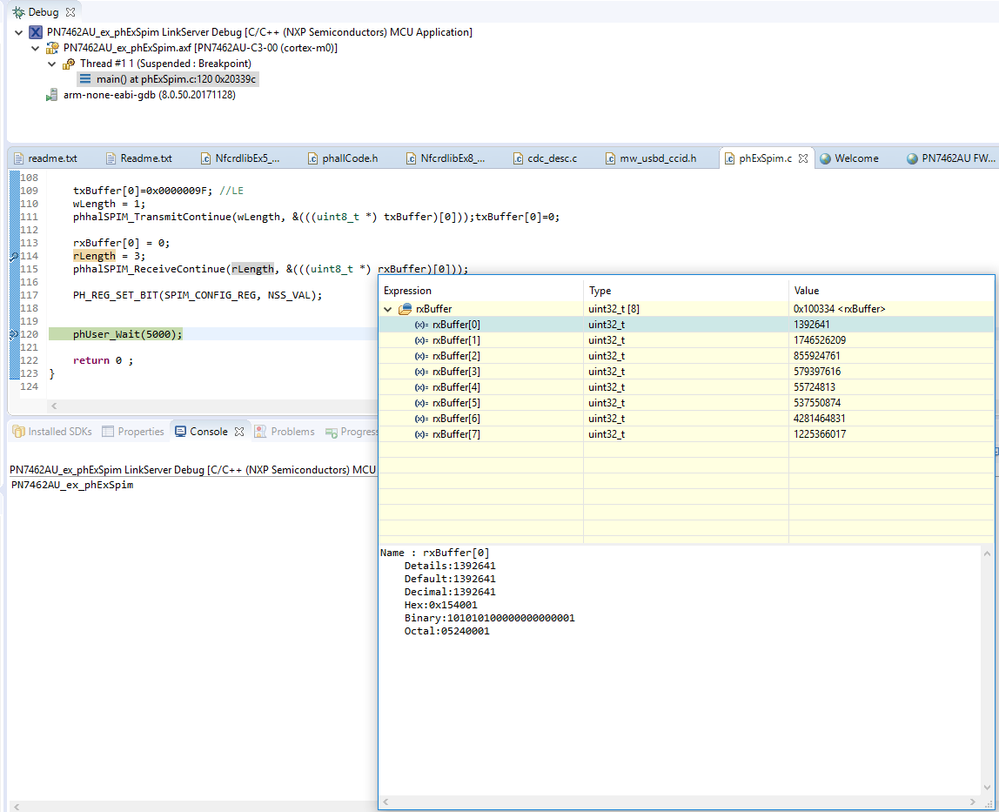Click the editor horizontal scrollbar left arrow

pos(52,406)
